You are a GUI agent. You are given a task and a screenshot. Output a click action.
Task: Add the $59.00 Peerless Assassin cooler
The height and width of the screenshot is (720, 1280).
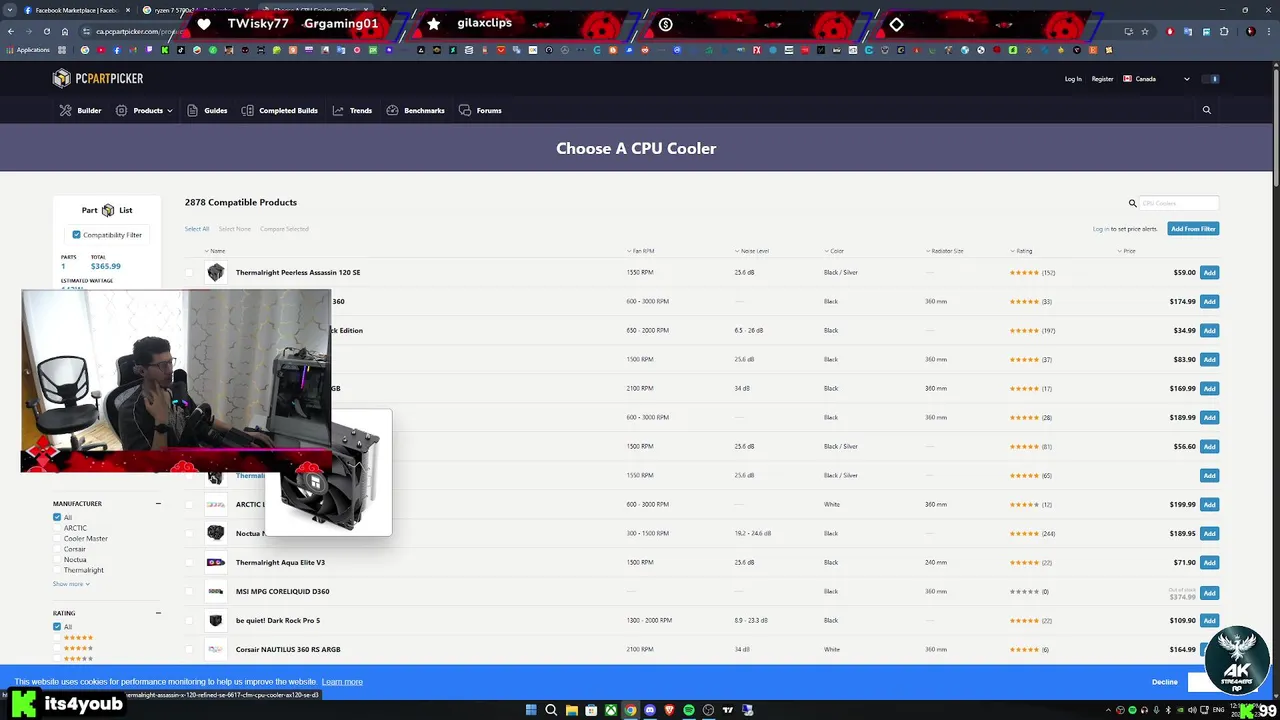(1209, 273)
